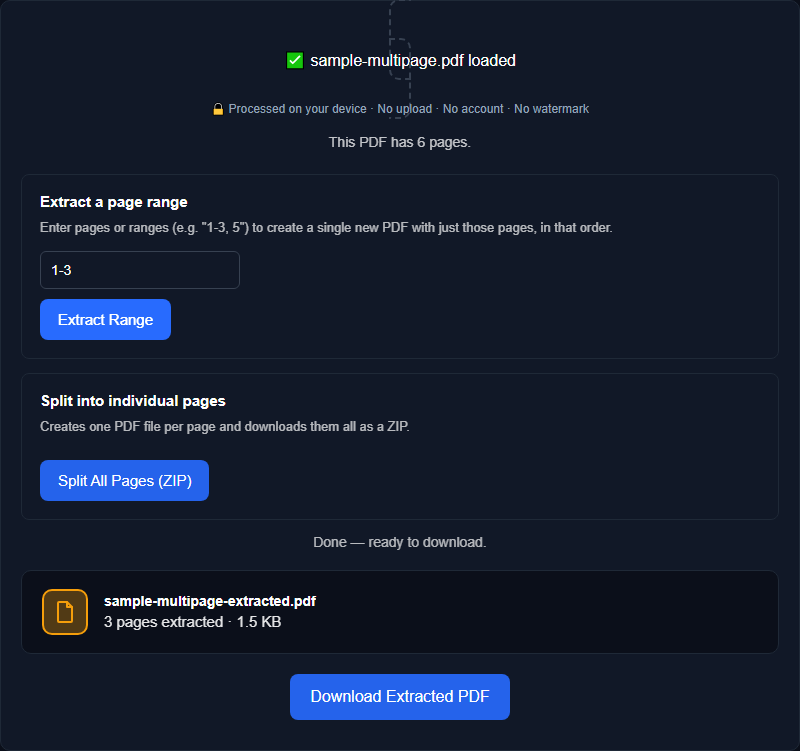This screenshot has width=800, height=751.
Task: Click the No watermark label
Action: click(552, 109)
